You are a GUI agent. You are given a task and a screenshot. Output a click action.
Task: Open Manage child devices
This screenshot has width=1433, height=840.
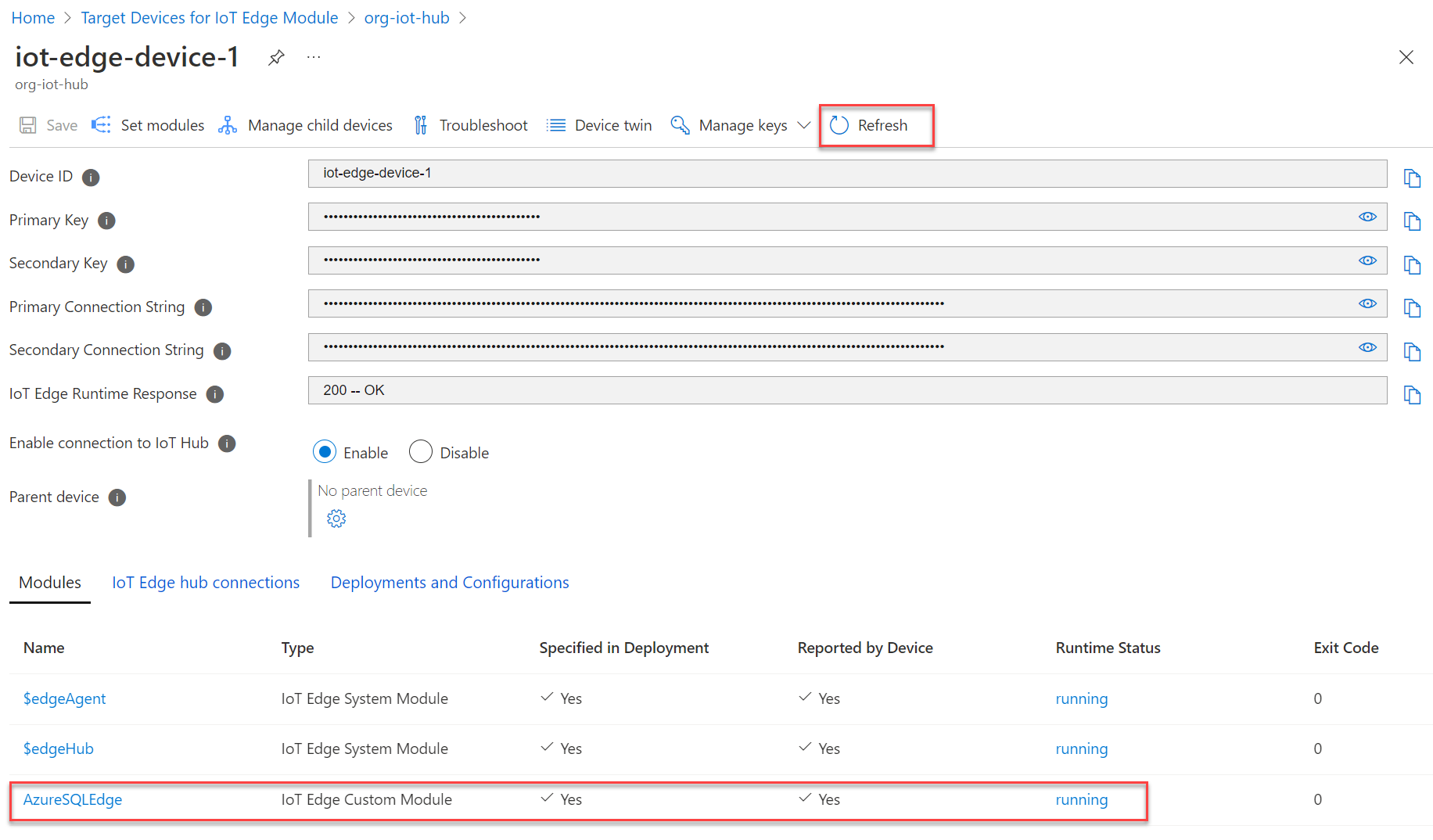[x=305, y=125]
